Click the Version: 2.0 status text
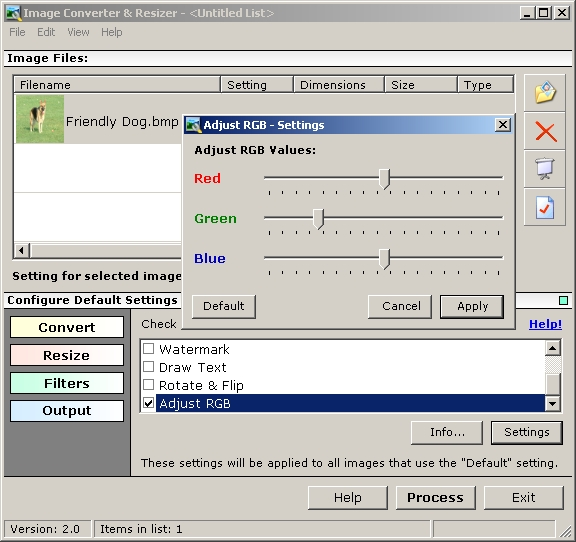 45,529
